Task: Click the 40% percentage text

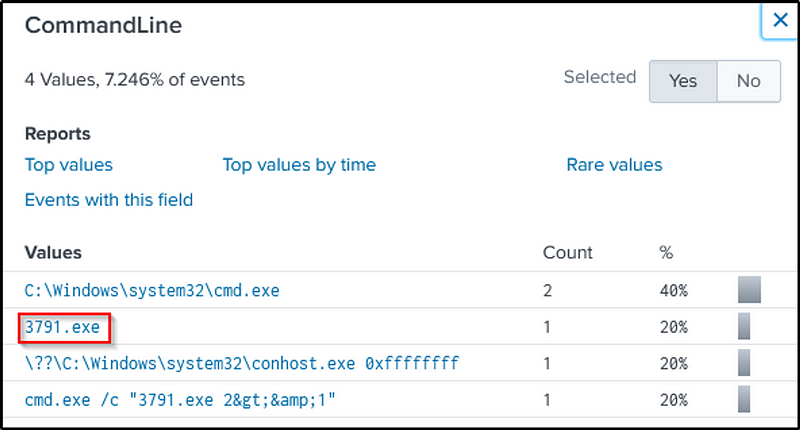Action: [673, 291]
